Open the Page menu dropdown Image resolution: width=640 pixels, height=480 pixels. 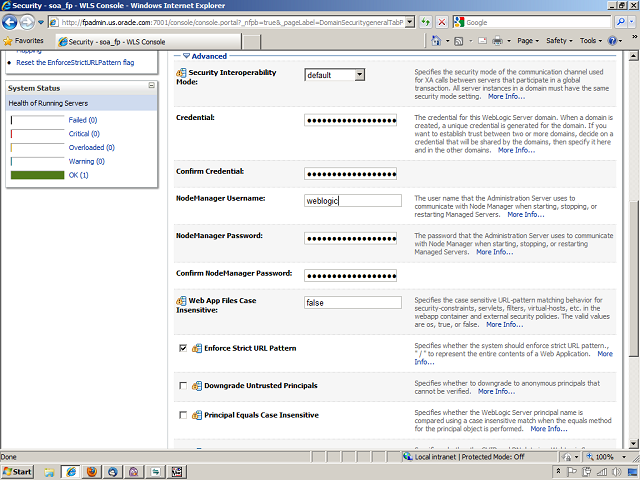click(528, 41)
